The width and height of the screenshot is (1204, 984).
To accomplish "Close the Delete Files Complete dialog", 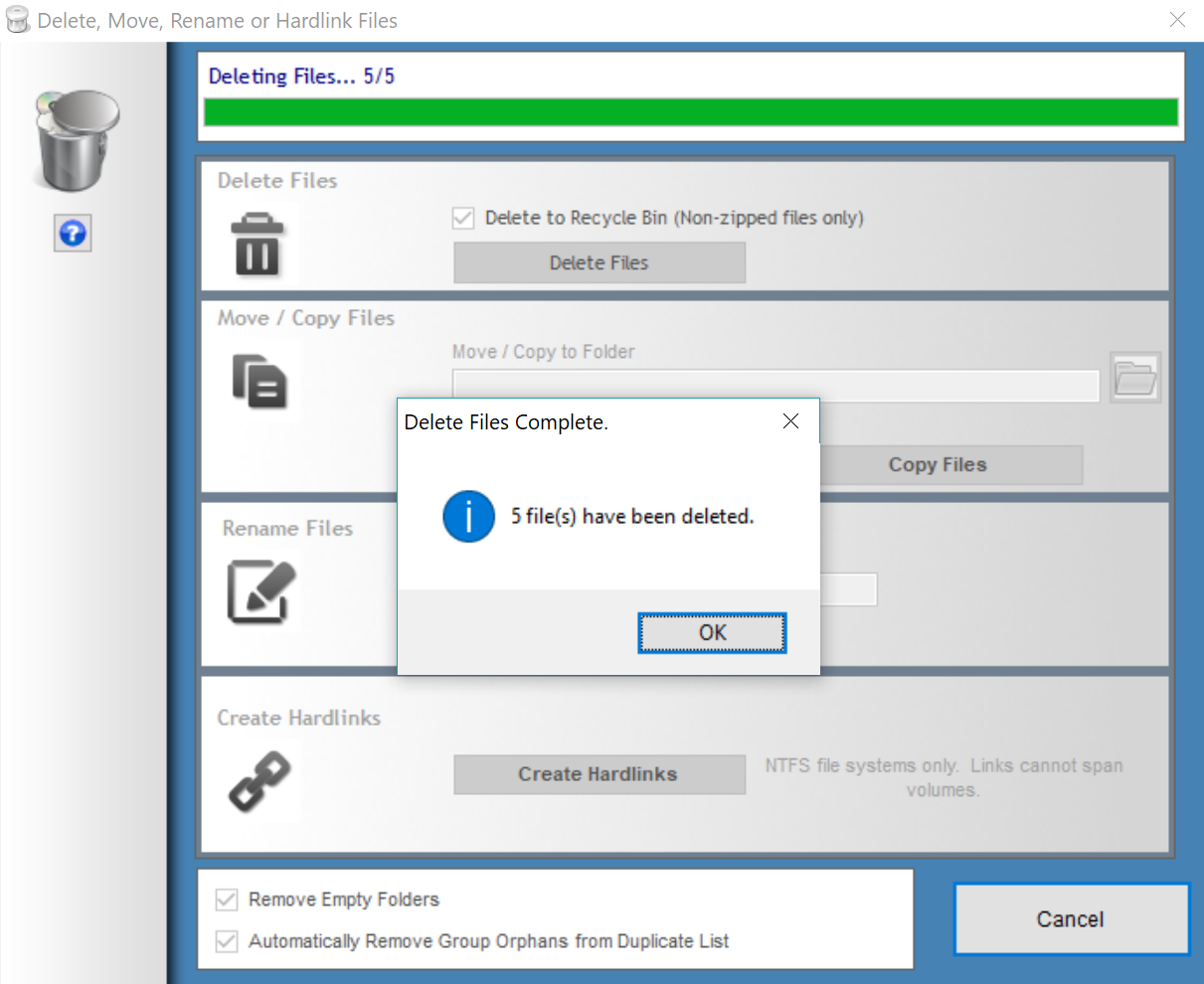I will (790, 421).
